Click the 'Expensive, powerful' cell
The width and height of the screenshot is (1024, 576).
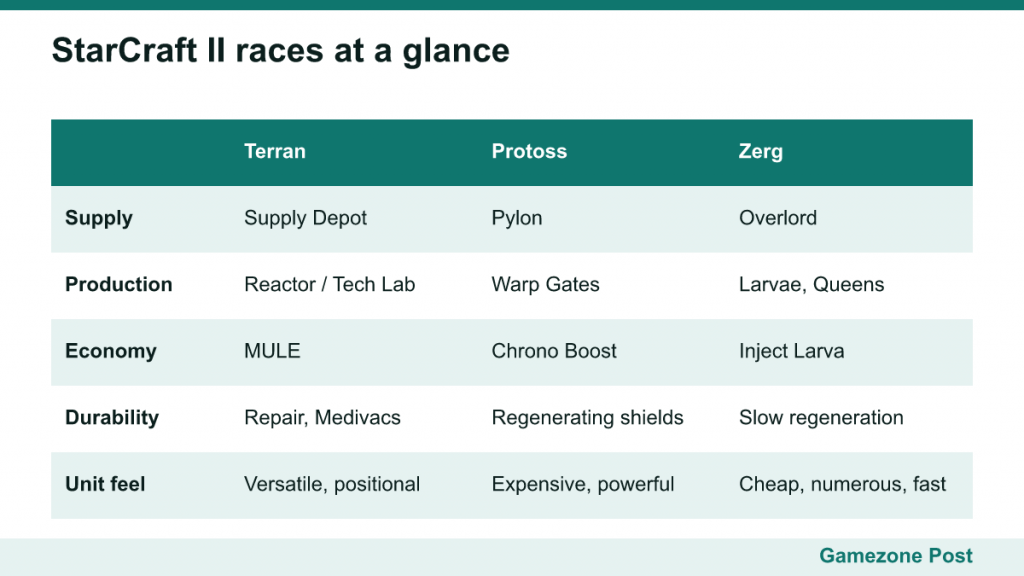(x=583, y=485)
